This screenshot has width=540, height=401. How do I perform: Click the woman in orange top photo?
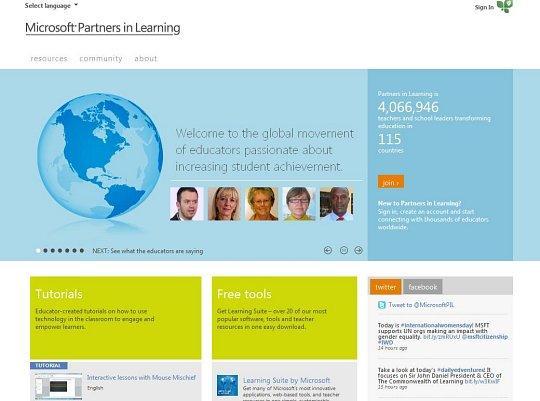click(x=262, y=204)
